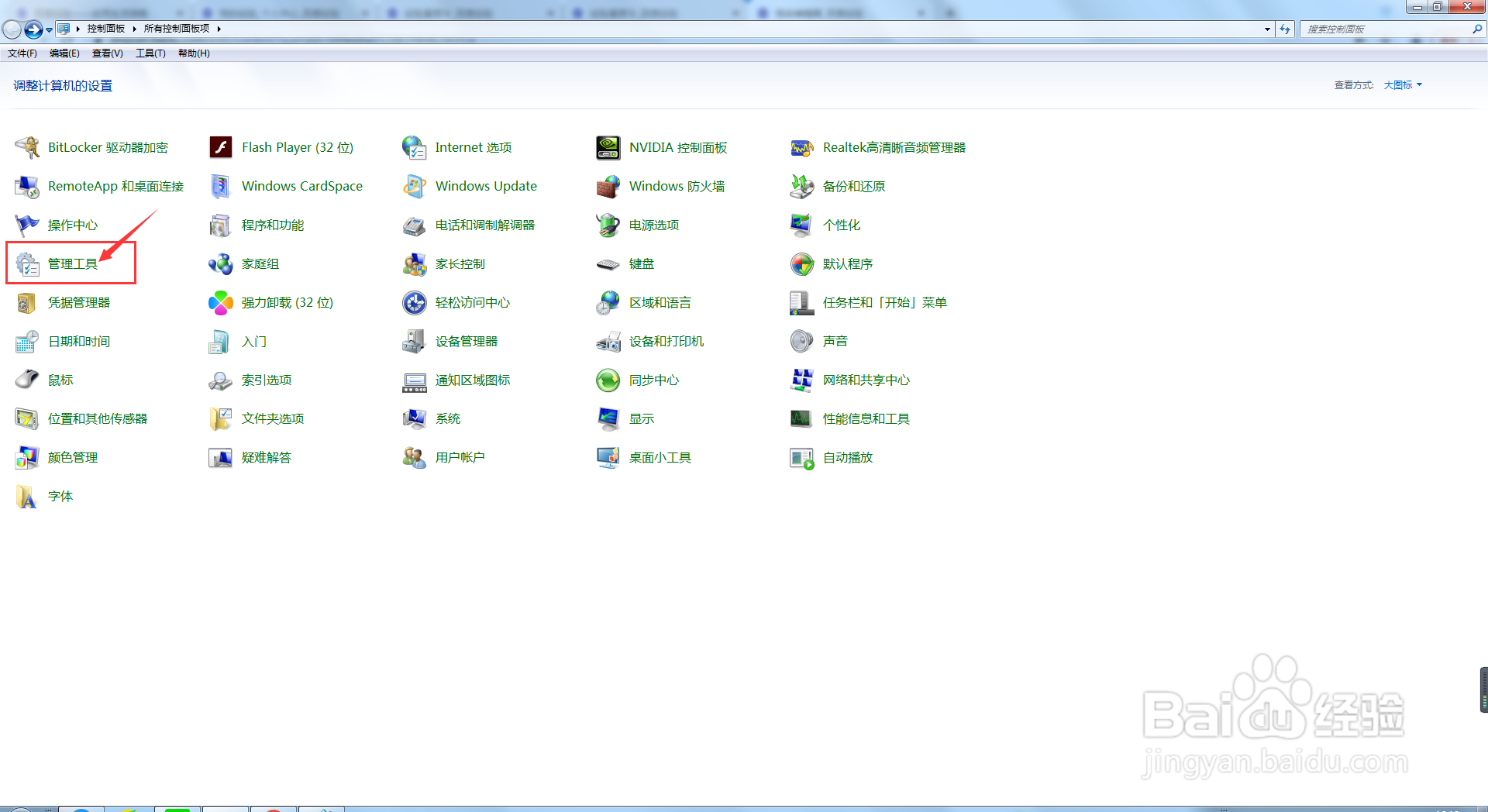Open the 颜色管理 icon
The height and width of the screenshot is (812, 1488).
point(27,457)
